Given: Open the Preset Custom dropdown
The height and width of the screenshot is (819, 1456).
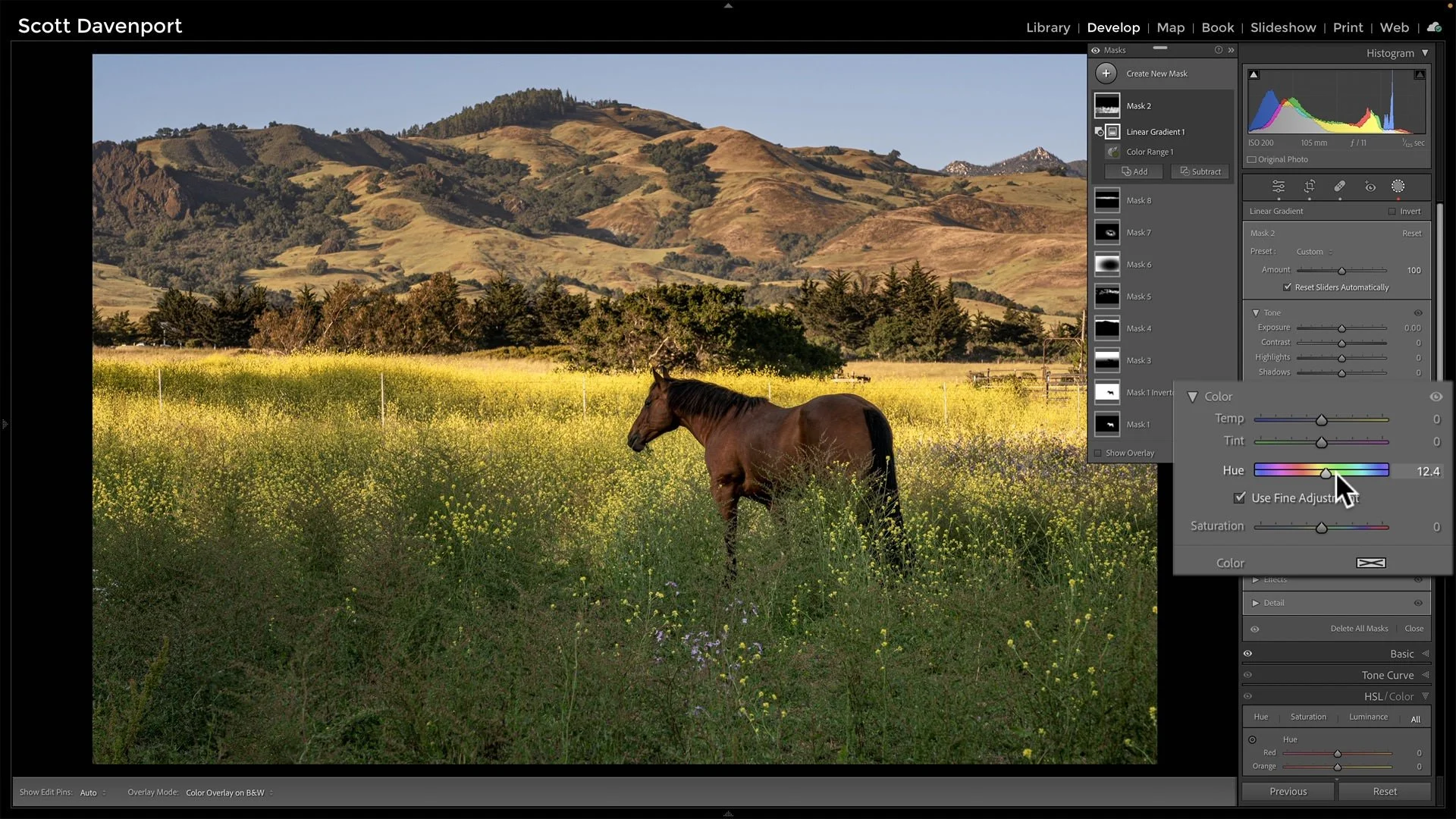Looking at the screenshot, I should pos(1312,251).
